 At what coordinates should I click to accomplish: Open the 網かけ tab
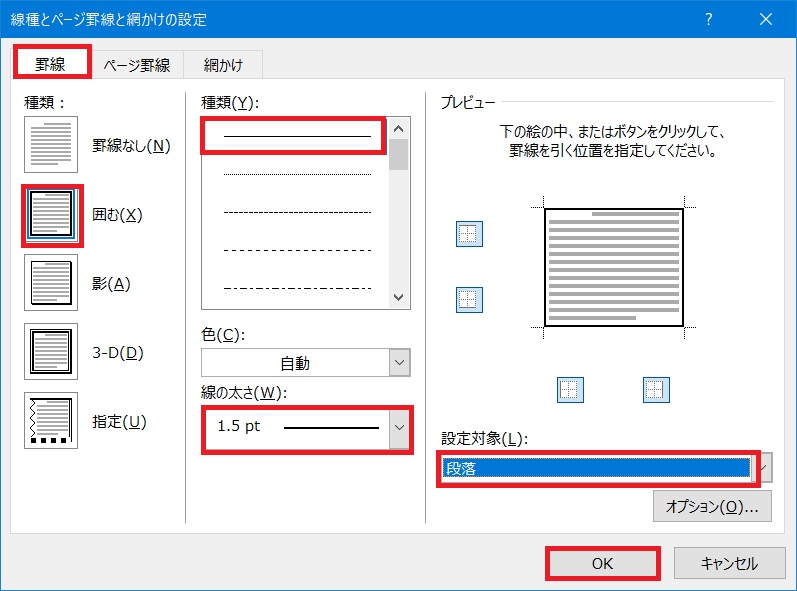pos(223,65)
